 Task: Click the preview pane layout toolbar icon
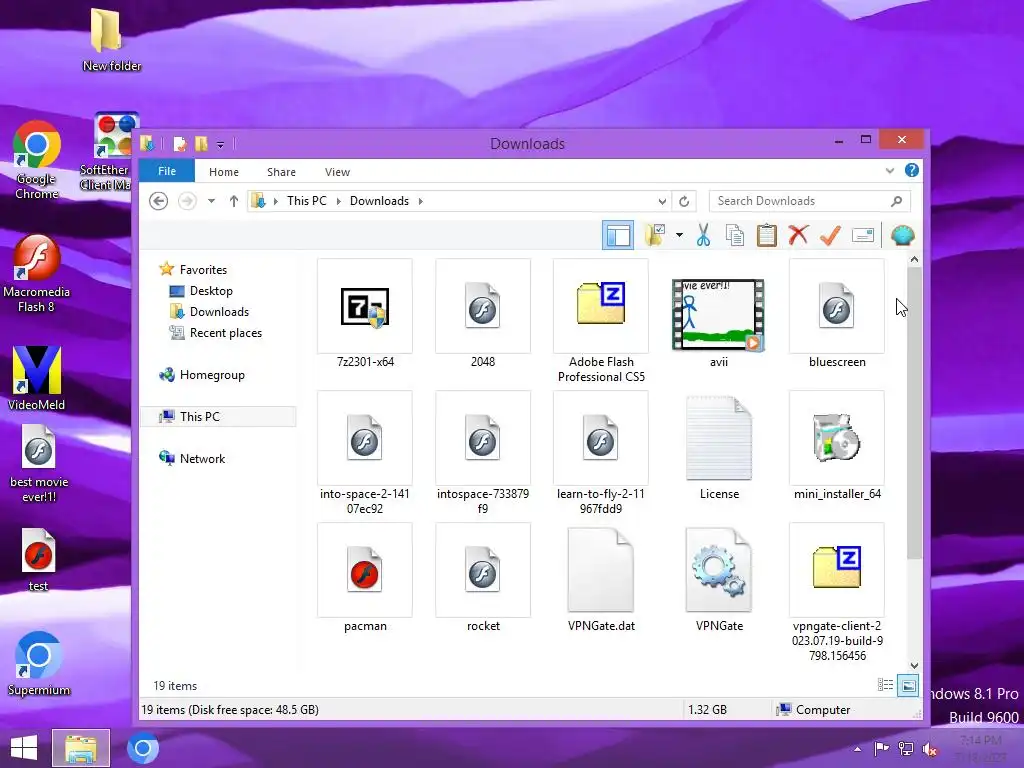618,236
